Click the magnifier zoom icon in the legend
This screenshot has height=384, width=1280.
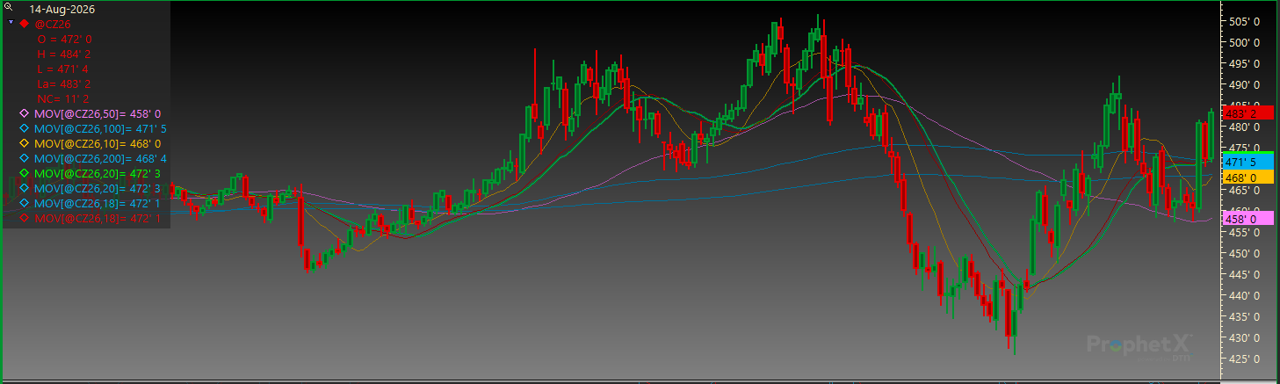(x=8, y=6)
